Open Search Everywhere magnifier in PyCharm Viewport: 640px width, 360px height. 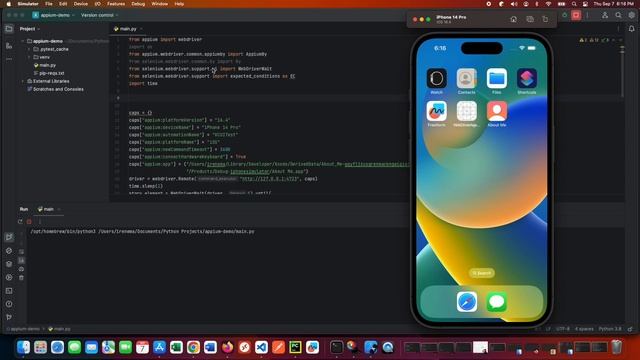click(x=618, y=16)
